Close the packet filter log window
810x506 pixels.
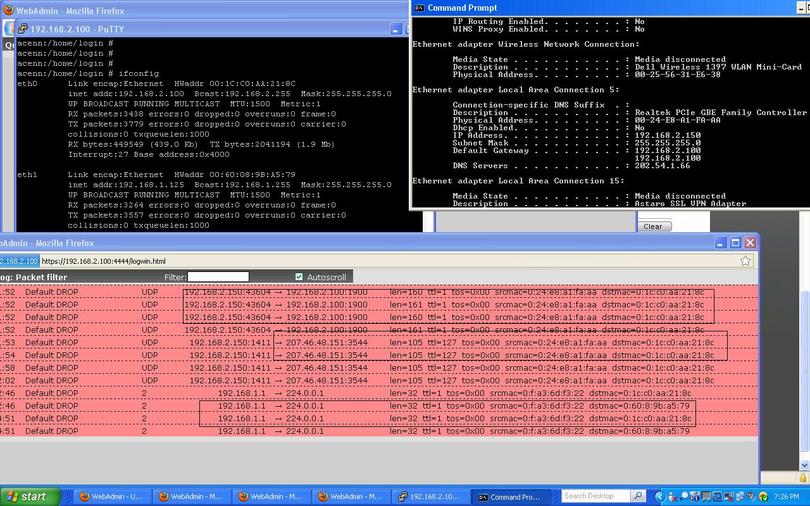[x=748, y=243]
